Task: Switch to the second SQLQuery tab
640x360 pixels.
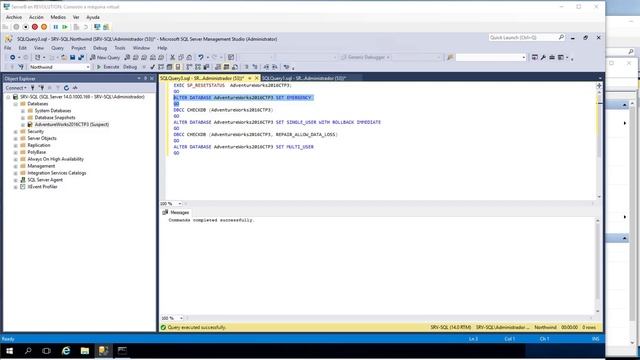Action: pos(304,78)
